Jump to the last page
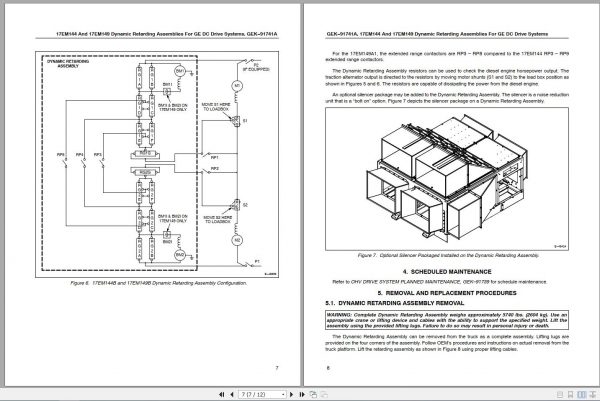The image size is (600, 401). coord(302,394)
